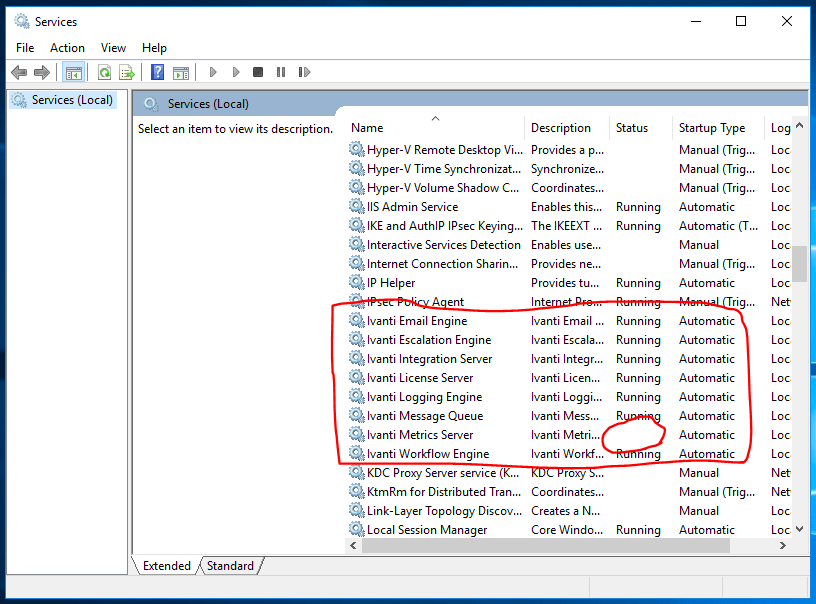Click the Export List toolbar icon
The image size is (816, 604).
[x=127, y=72]
